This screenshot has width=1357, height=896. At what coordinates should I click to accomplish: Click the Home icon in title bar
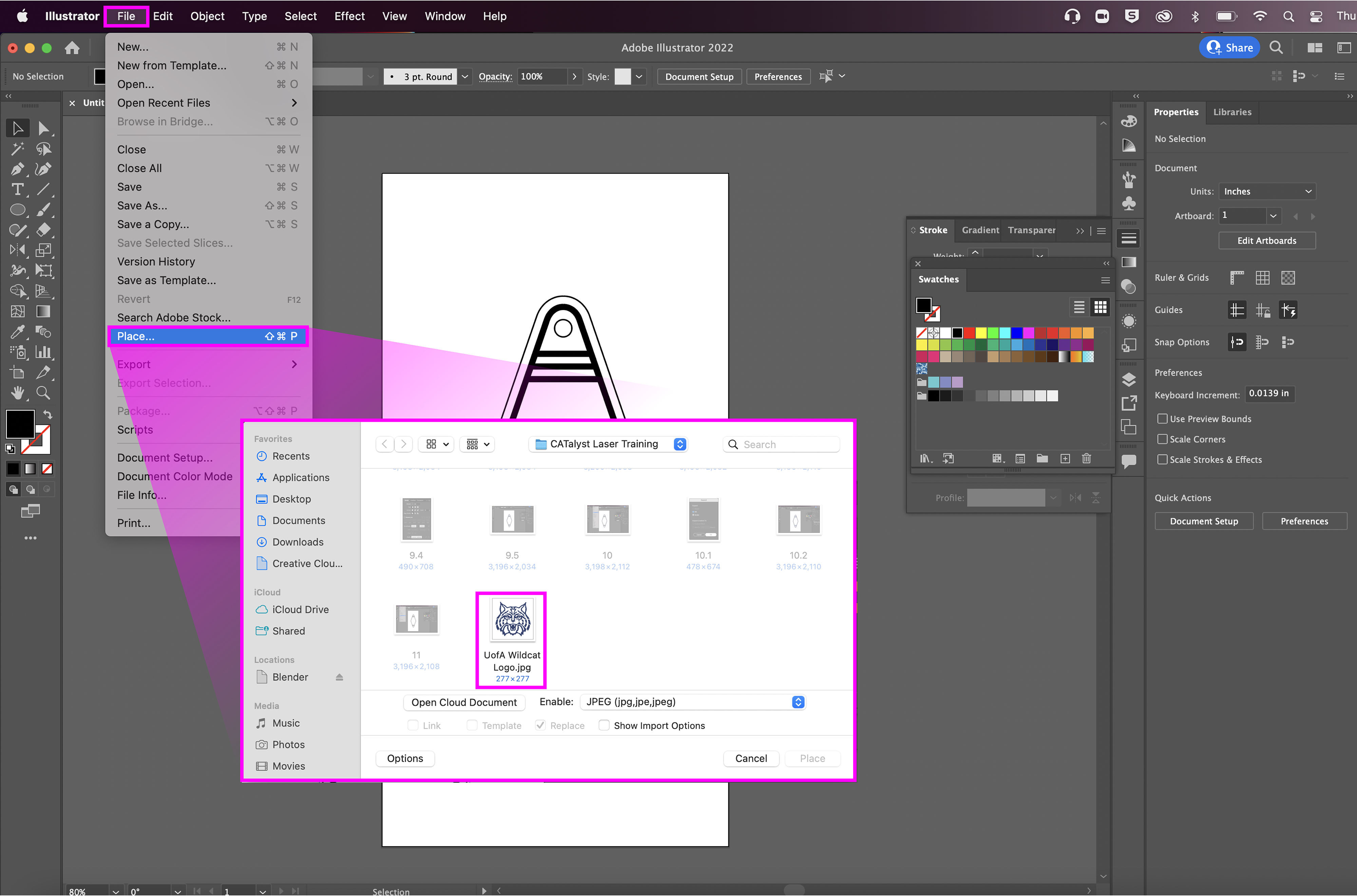click(72, 48)
